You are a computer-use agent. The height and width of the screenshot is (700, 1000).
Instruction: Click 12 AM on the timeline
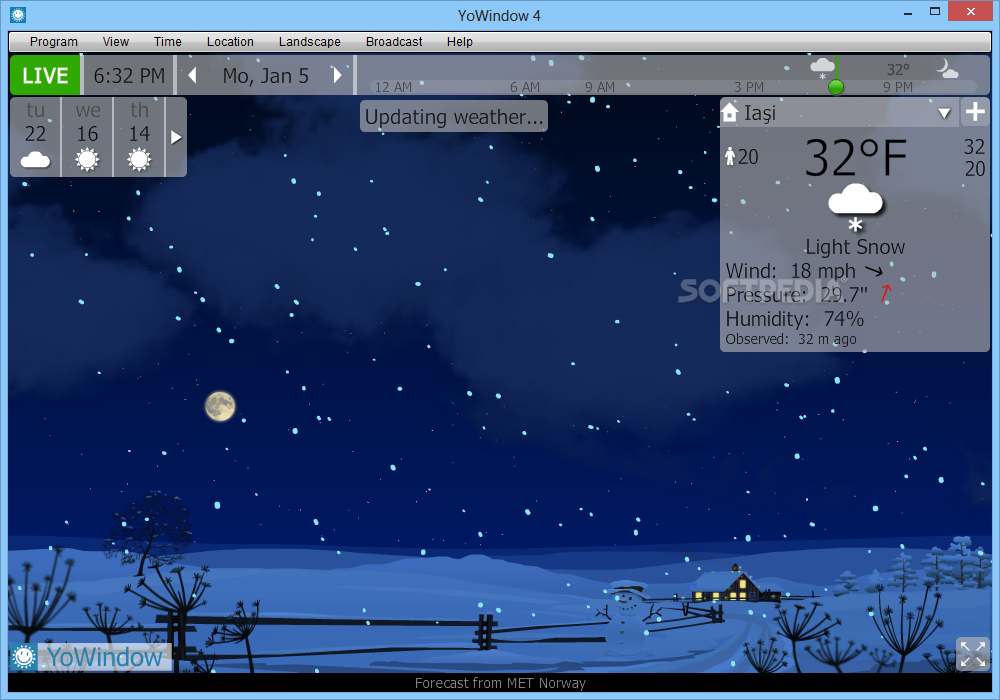pos(393,87)
